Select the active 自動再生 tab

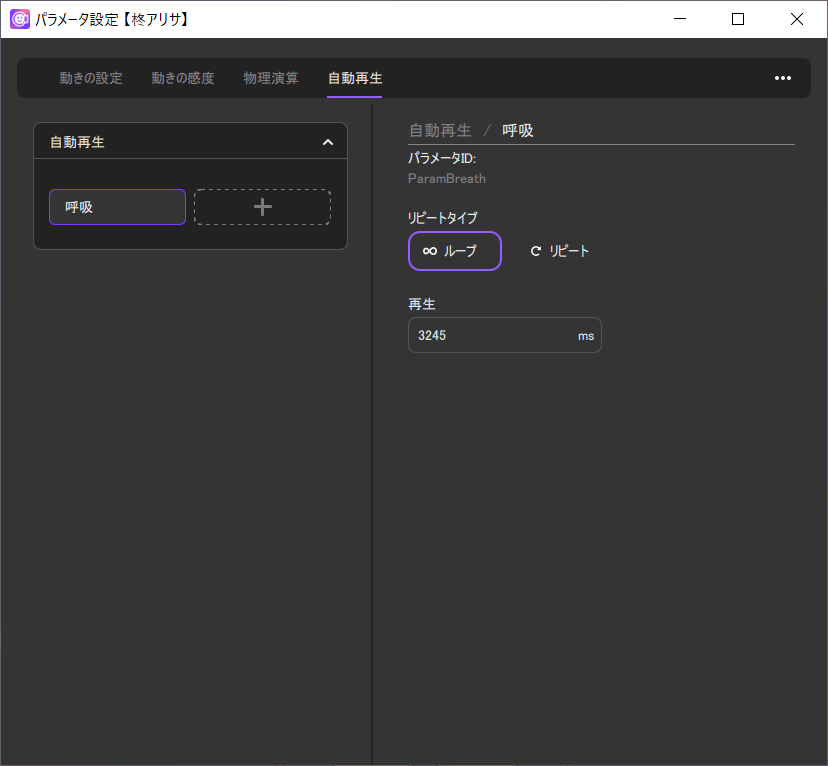(x=355, y=78)
